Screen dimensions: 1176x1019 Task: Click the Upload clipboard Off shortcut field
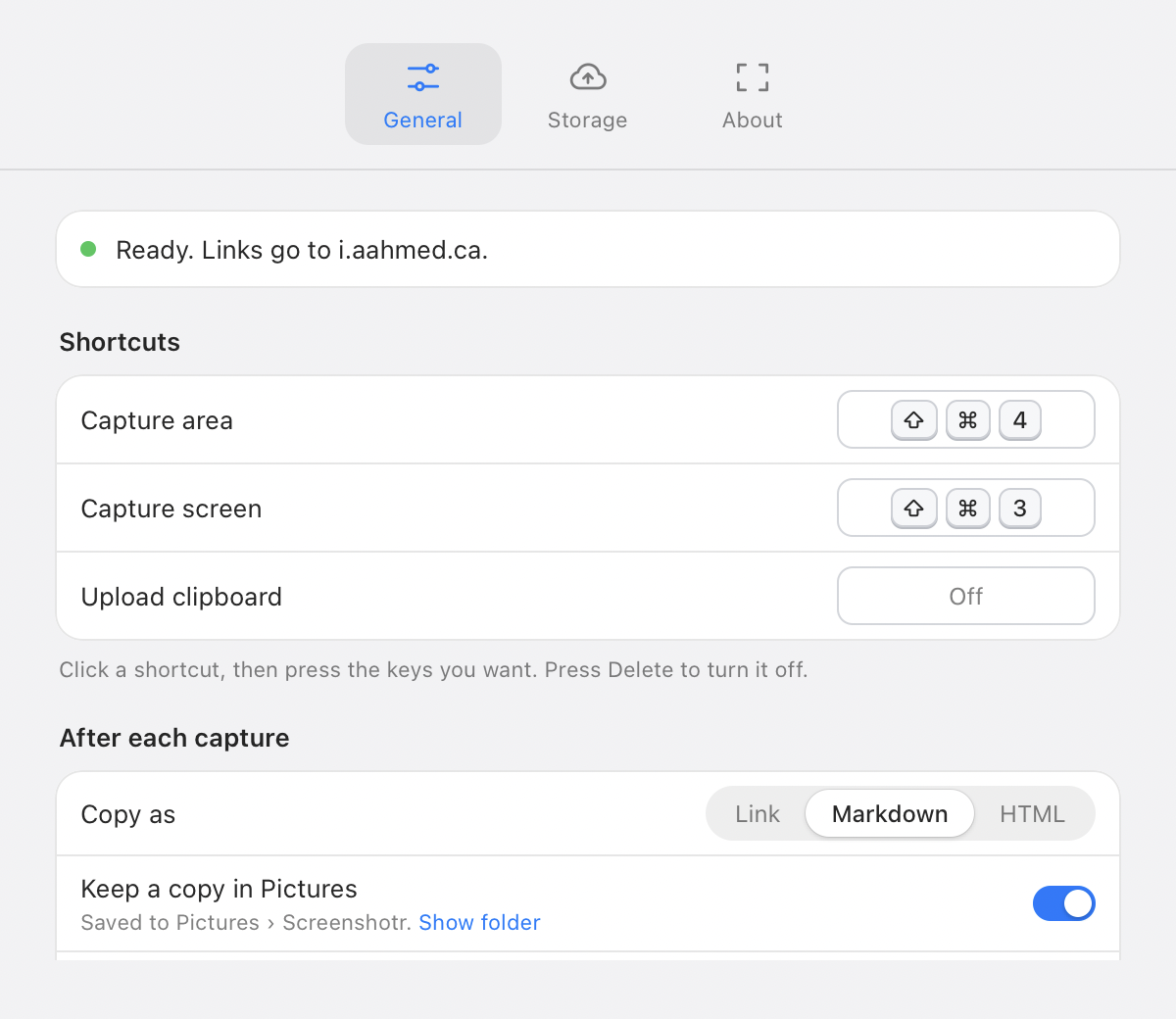[965, 596]
